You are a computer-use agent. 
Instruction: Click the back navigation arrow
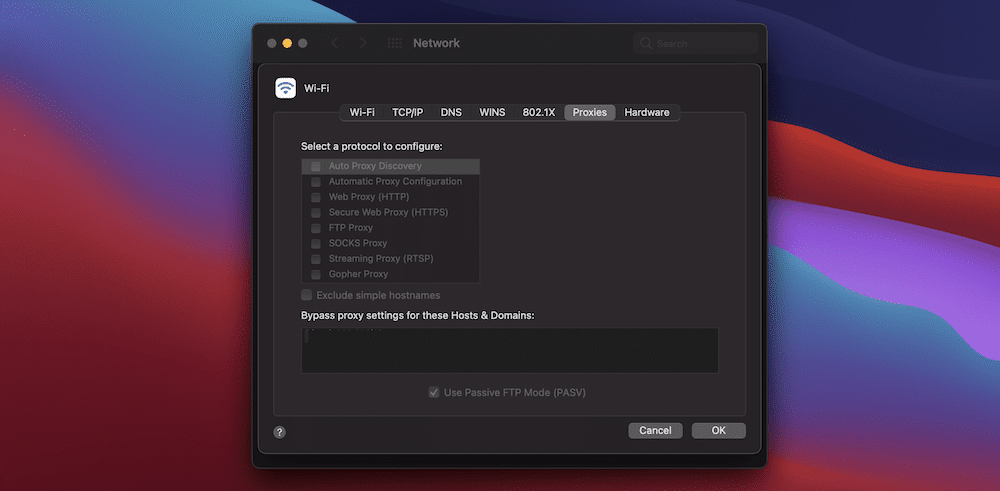(x=334, y=43)
